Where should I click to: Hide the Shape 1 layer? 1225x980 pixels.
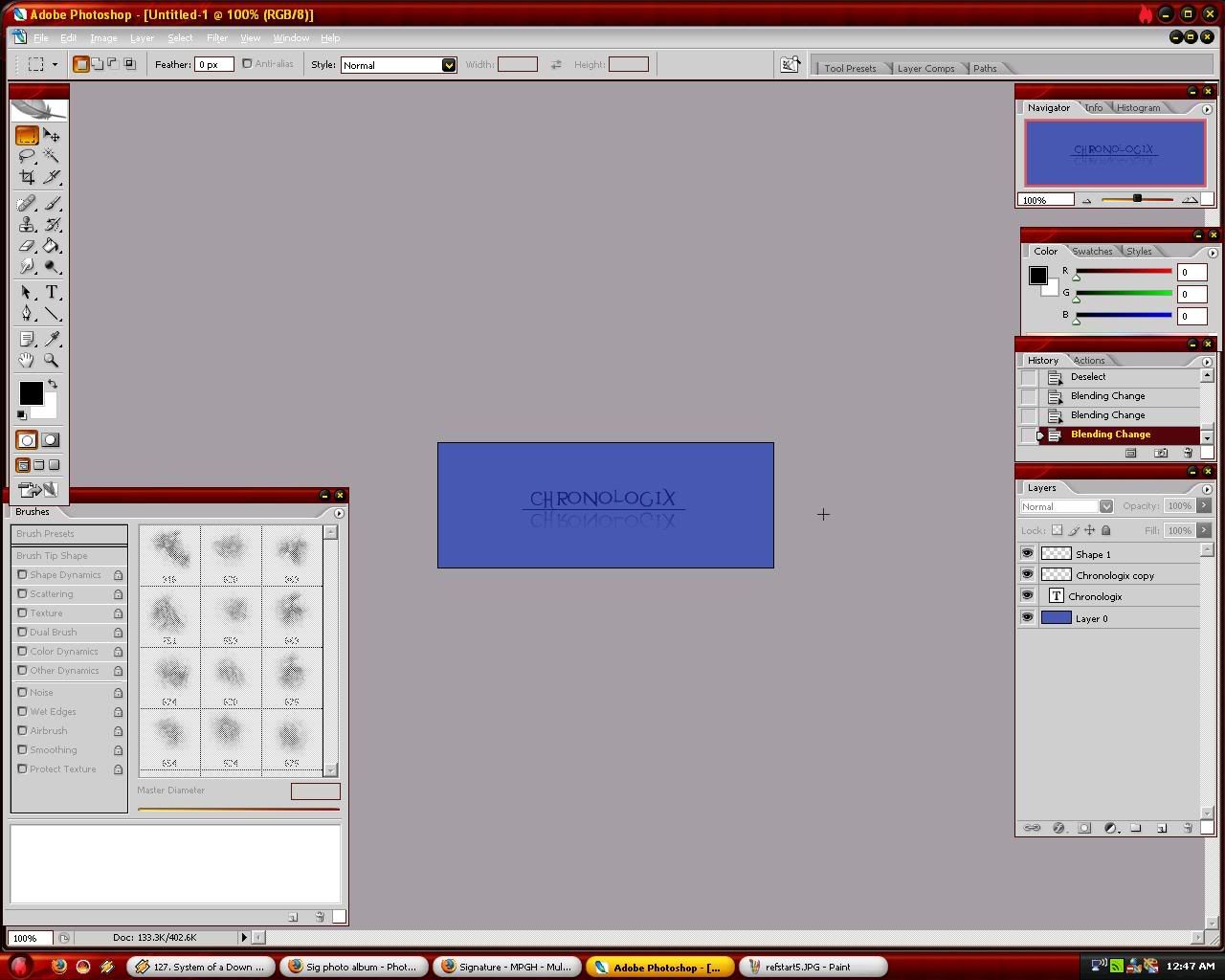pos(1027,554)
